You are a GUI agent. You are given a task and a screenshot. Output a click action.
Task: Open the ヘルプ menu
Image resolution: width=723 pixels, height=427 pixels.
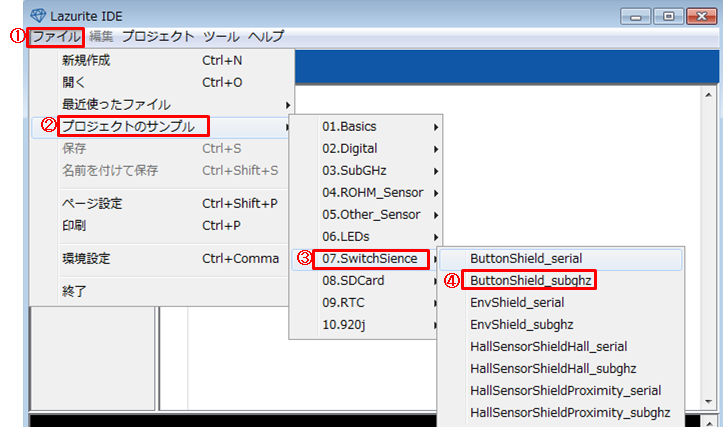tap(266, 36)
